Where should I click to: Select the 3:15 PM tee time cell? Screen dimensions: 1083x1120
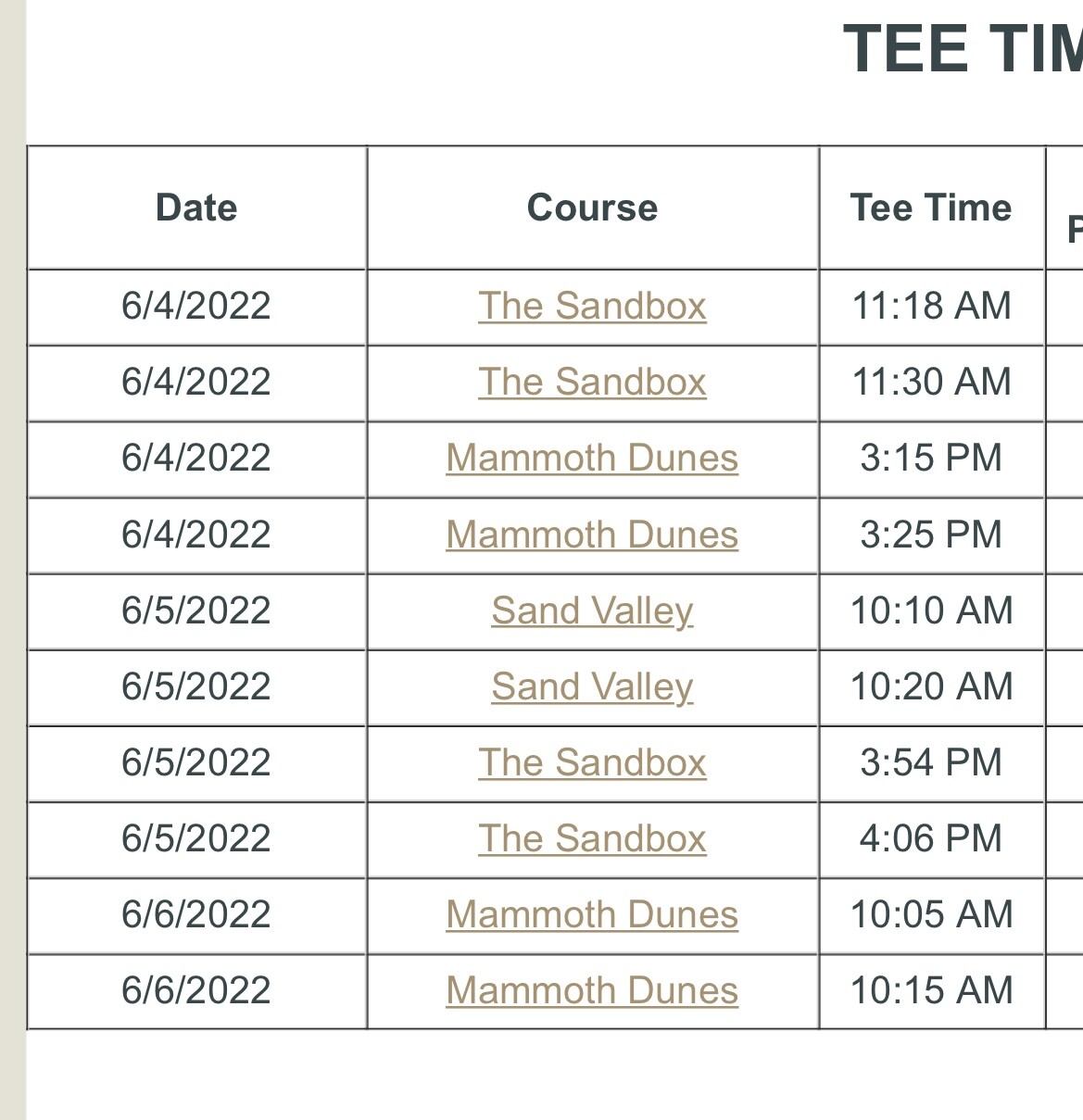[931, 459]
